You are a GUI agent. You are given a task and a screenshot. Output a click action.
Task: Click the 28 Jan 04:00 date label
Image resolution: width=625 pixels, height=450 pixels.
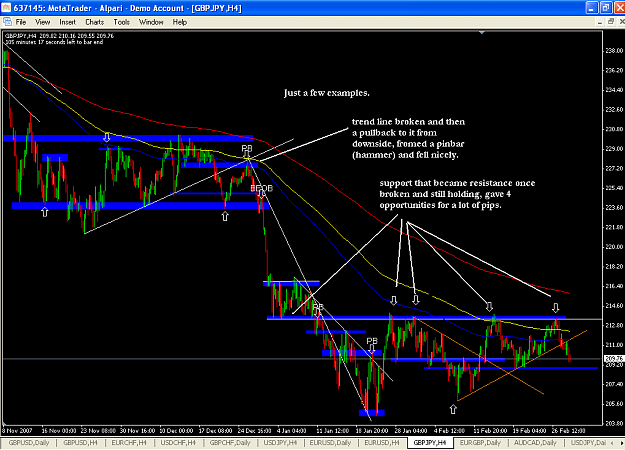411,431
